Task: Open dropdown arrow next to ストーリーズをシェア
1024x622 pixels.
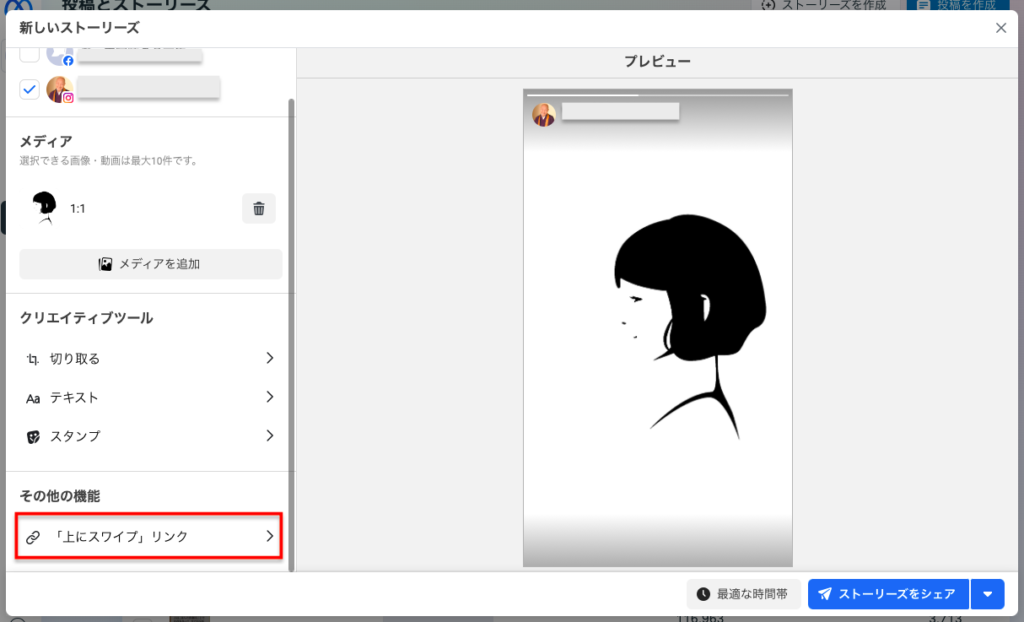Action: tap(987, 594)
